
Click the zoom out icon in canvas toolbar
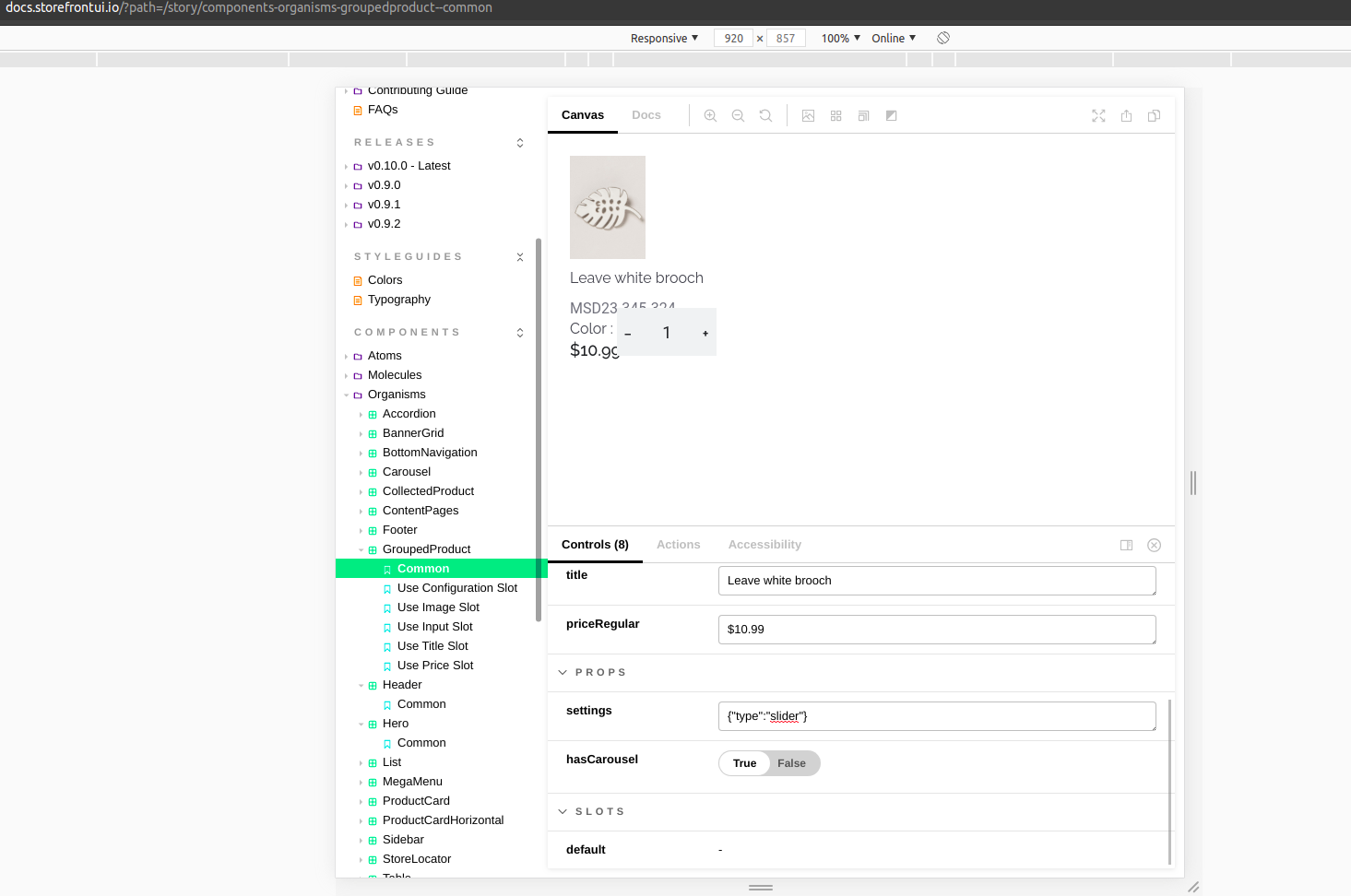pyautogui.click(x=738, y=116)
